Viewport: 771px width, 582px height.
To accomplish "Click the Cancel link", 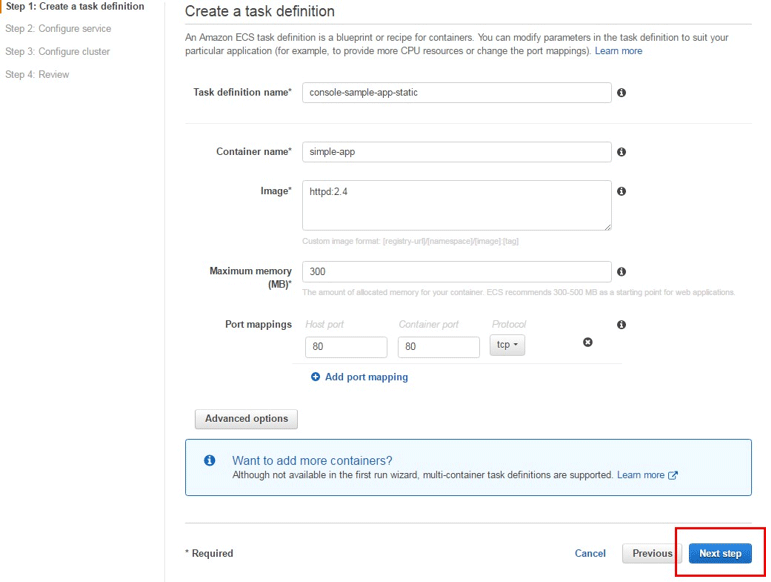I will point(590,553).
